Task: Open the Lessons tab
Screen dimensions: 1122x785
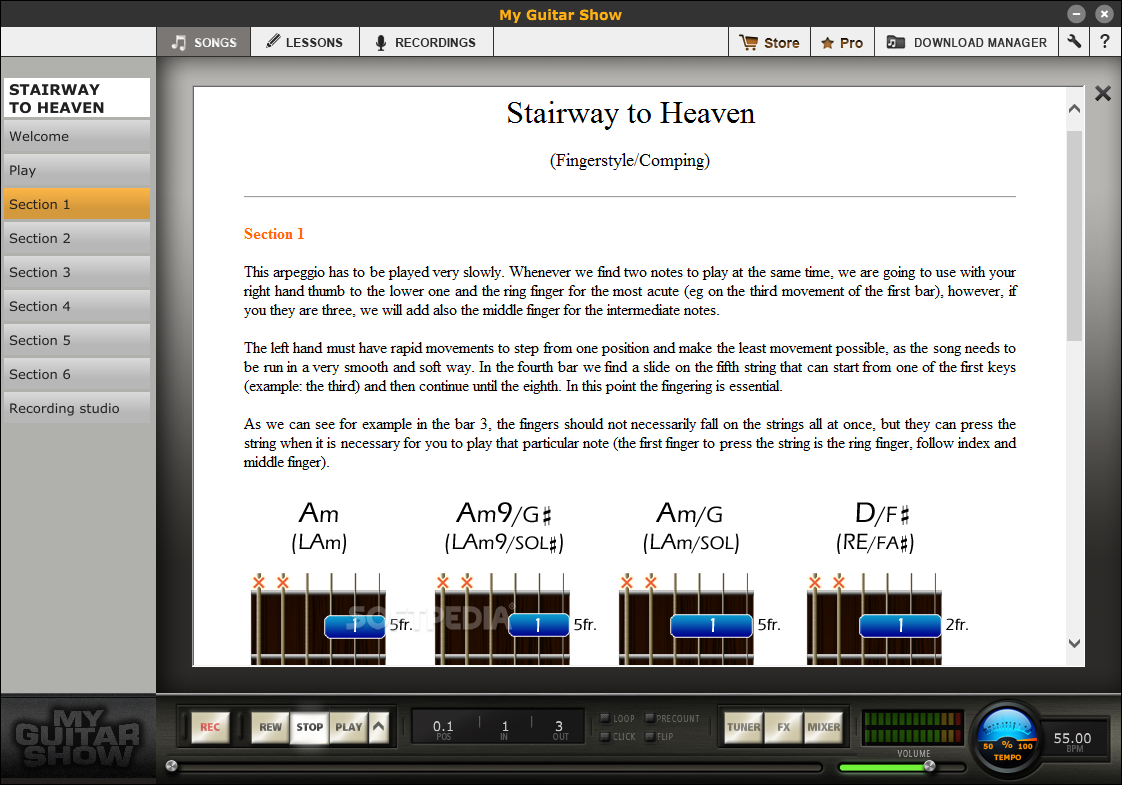Action: click(x=305, y=42)
